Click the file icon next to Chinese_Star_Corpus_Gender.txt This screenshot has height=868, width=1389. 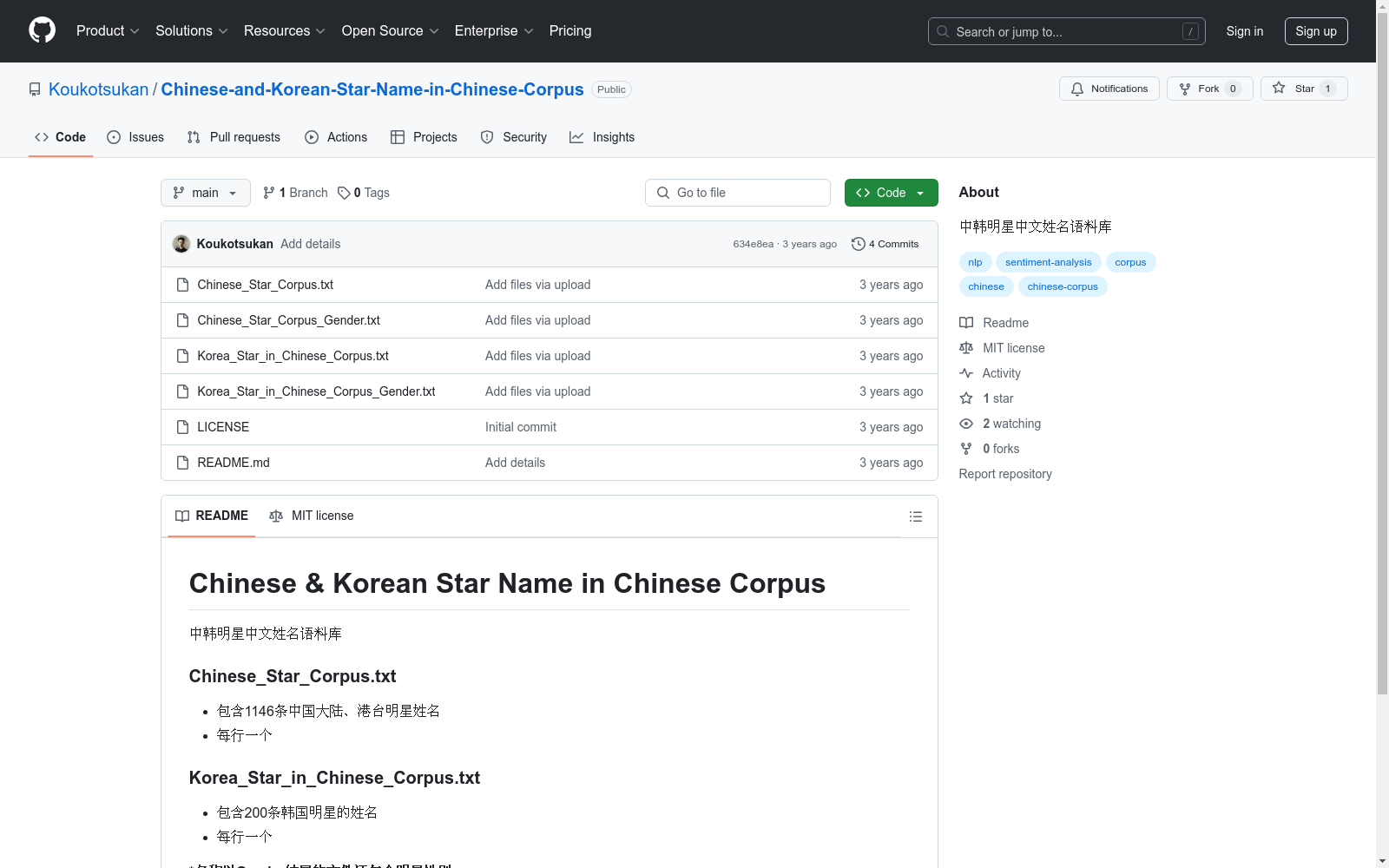click(182, 320)
